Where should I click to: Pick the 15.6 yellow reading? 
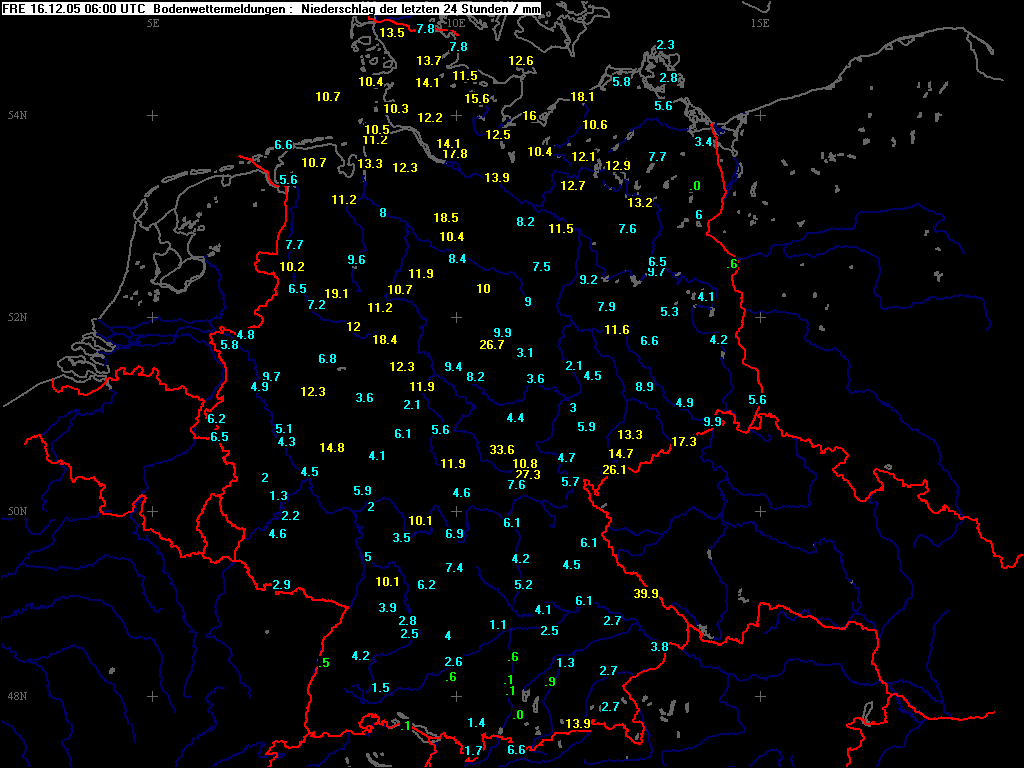click(x=477, y=99)
